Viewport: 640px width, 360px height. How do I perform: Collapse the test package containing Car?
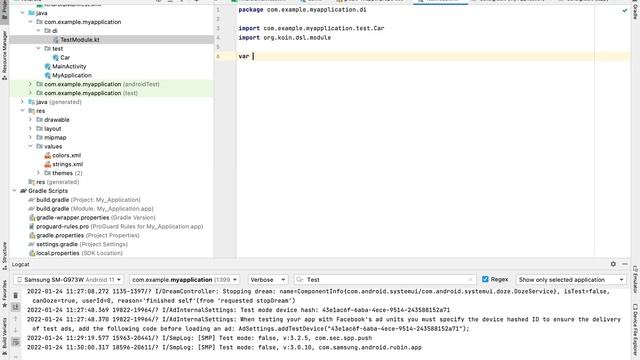(38, 49)
